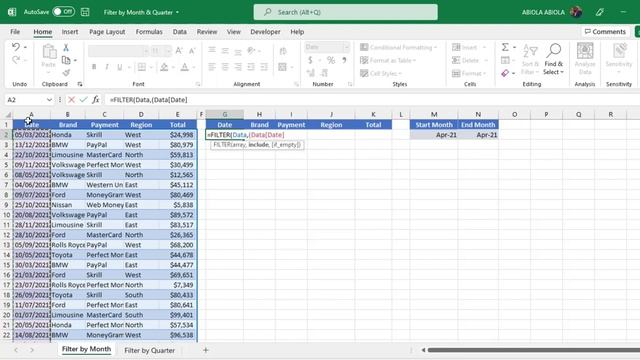Screen dimensions: 640x360
Task: Open the Data ribbon tab
Action: [180, 31]
